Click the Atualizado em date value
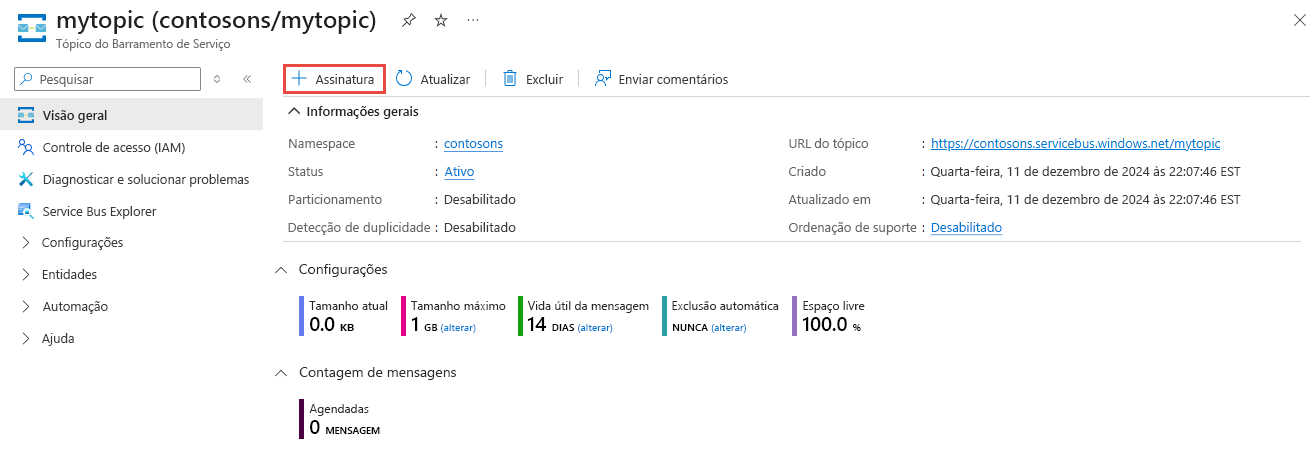Viewport: 1310px width, 461px height. pyautogui.click(x=1086, y=199)
